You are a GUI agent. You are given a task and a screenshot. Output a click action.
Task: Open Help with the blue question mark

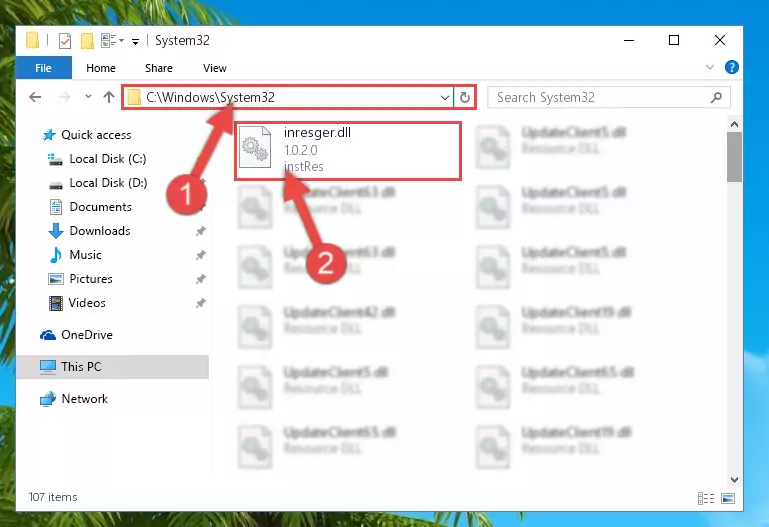[x=732, y=67]
